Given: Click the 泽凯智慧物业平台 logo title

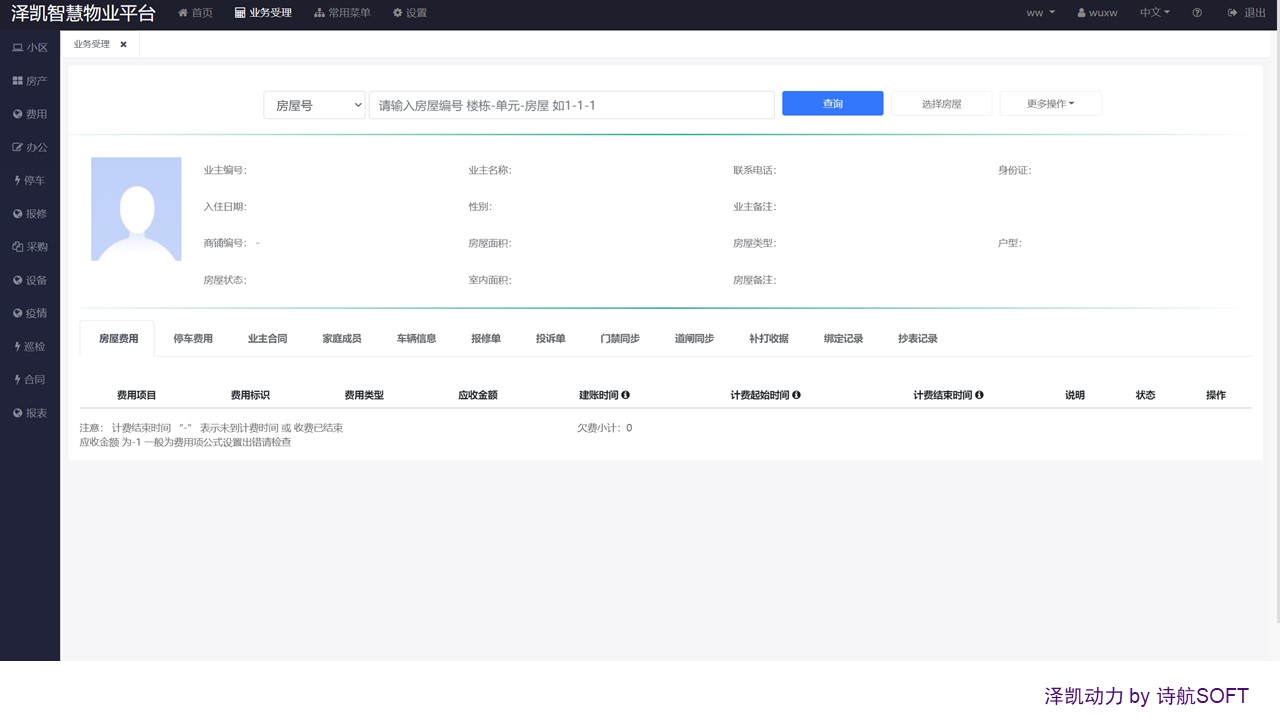Looking at the screenshot, I should [84, 14].
